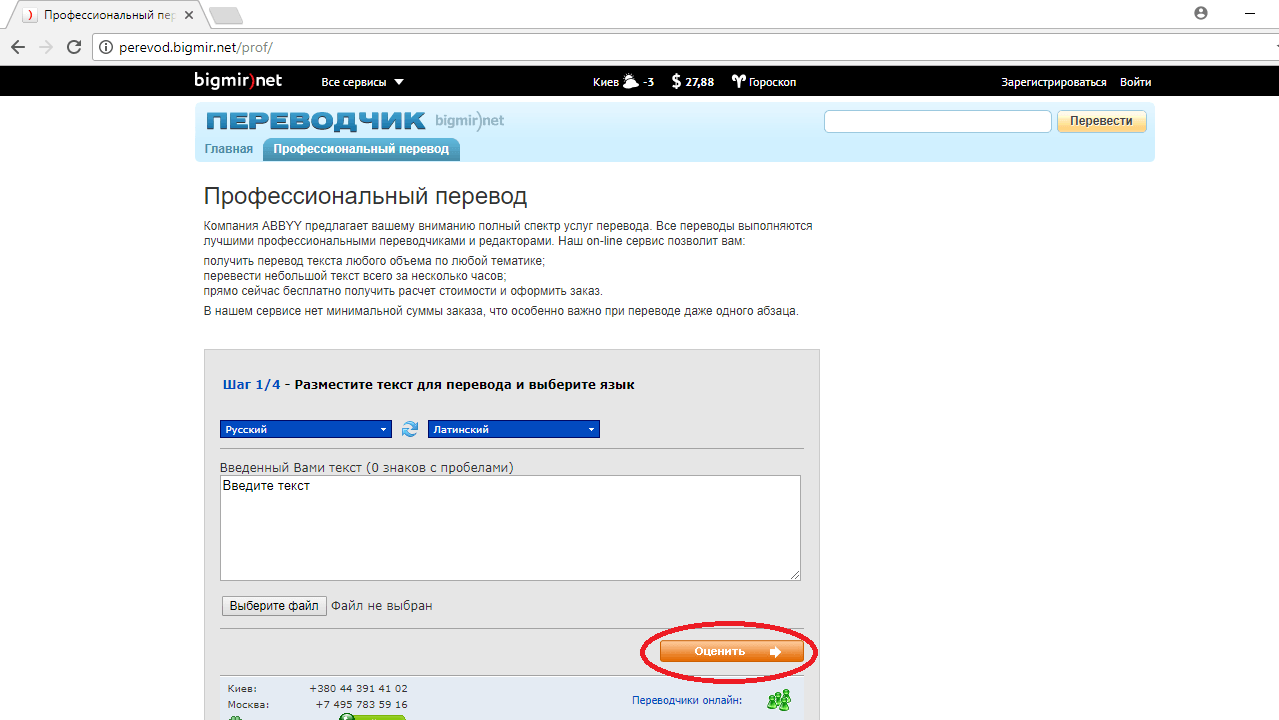The height and width of the screenshot is (720, 1279).
Task: Click the dollar exchange rate icon
Action: [677, 81]
